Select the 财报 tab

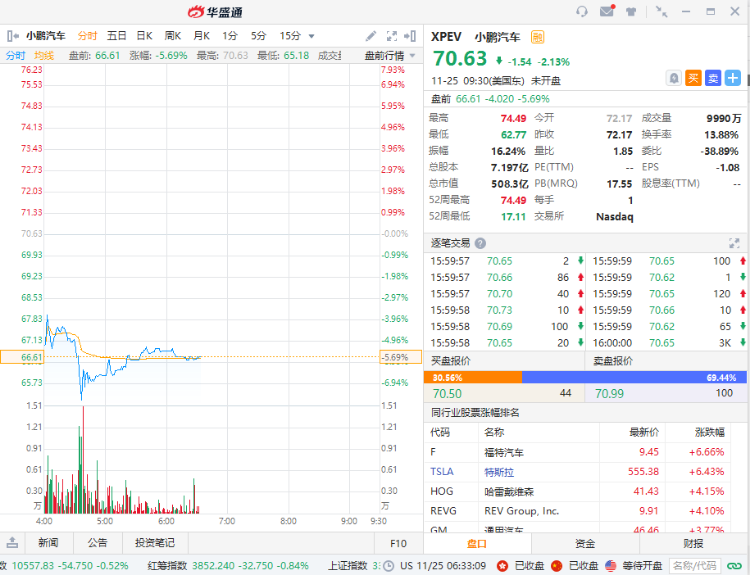click(694, 544)
